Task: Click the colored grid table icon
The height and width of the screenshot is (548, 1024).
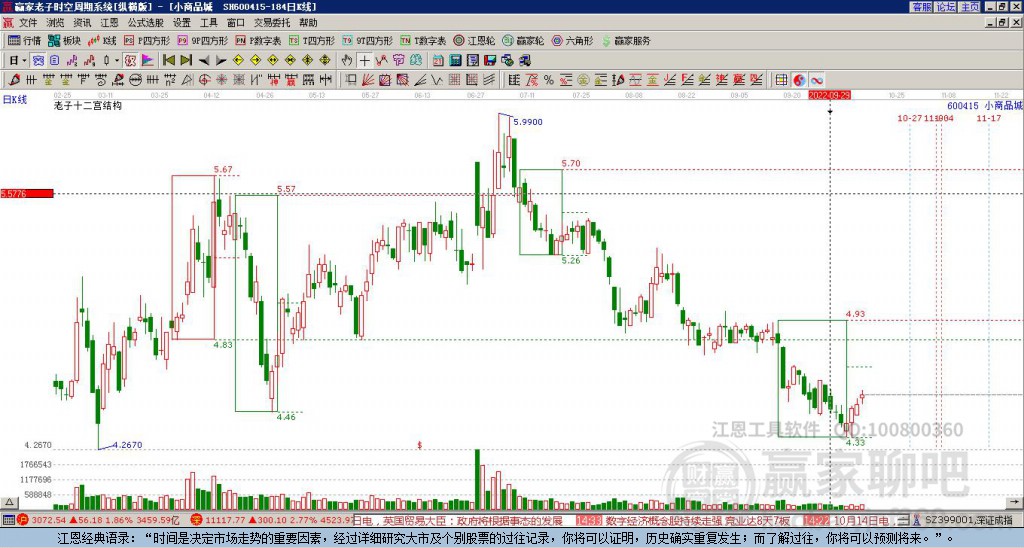Action: tap(781, 80)
